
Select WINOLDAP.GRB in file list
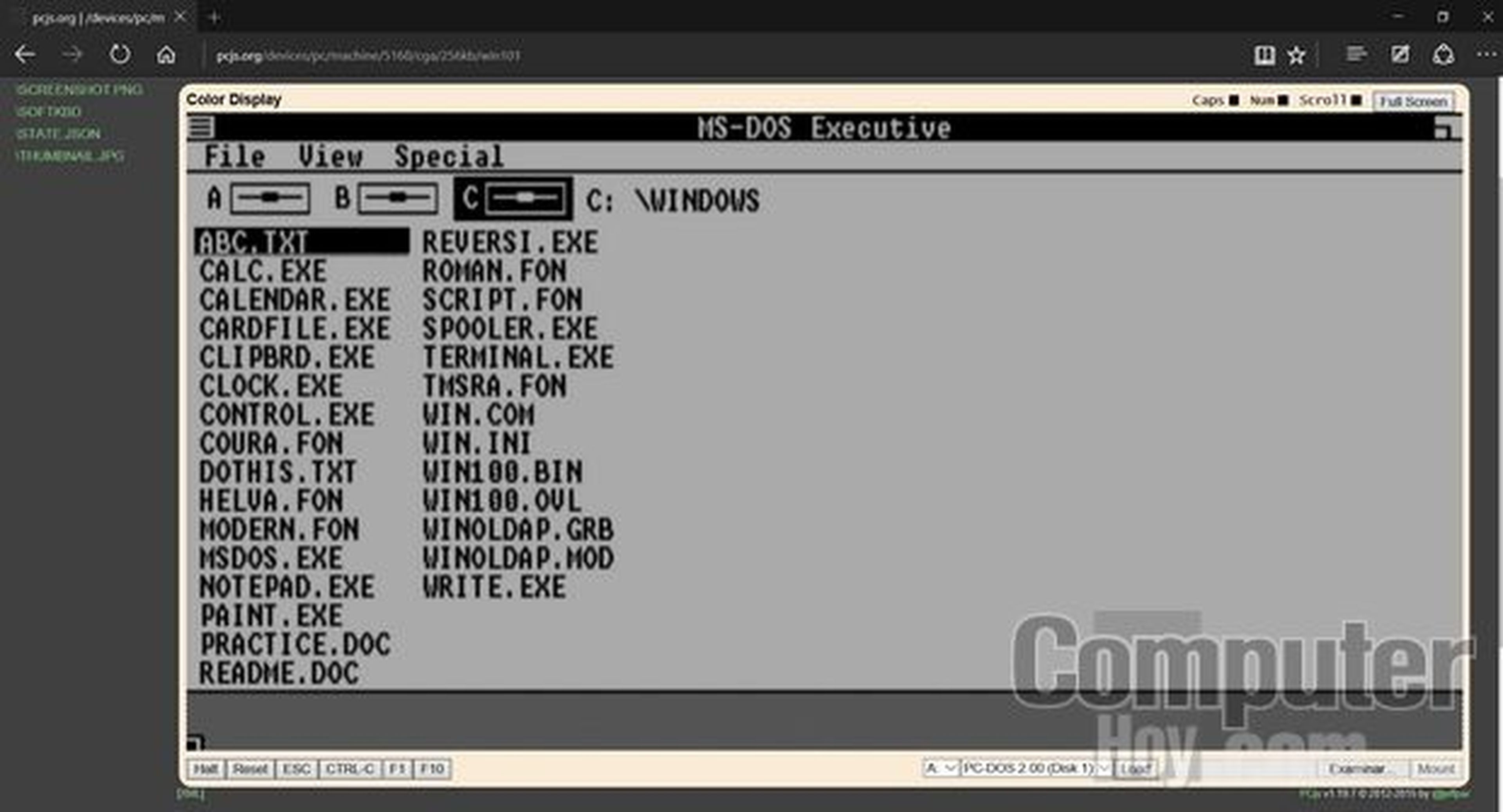pos(518,530)
